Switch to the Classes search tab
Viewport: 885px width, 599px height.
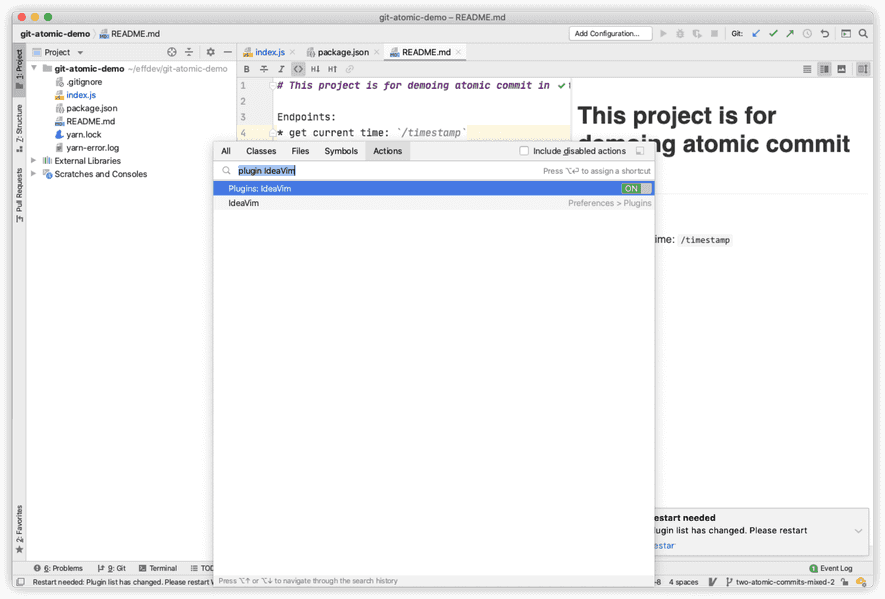pyautogui.click(x=261, y=151)
